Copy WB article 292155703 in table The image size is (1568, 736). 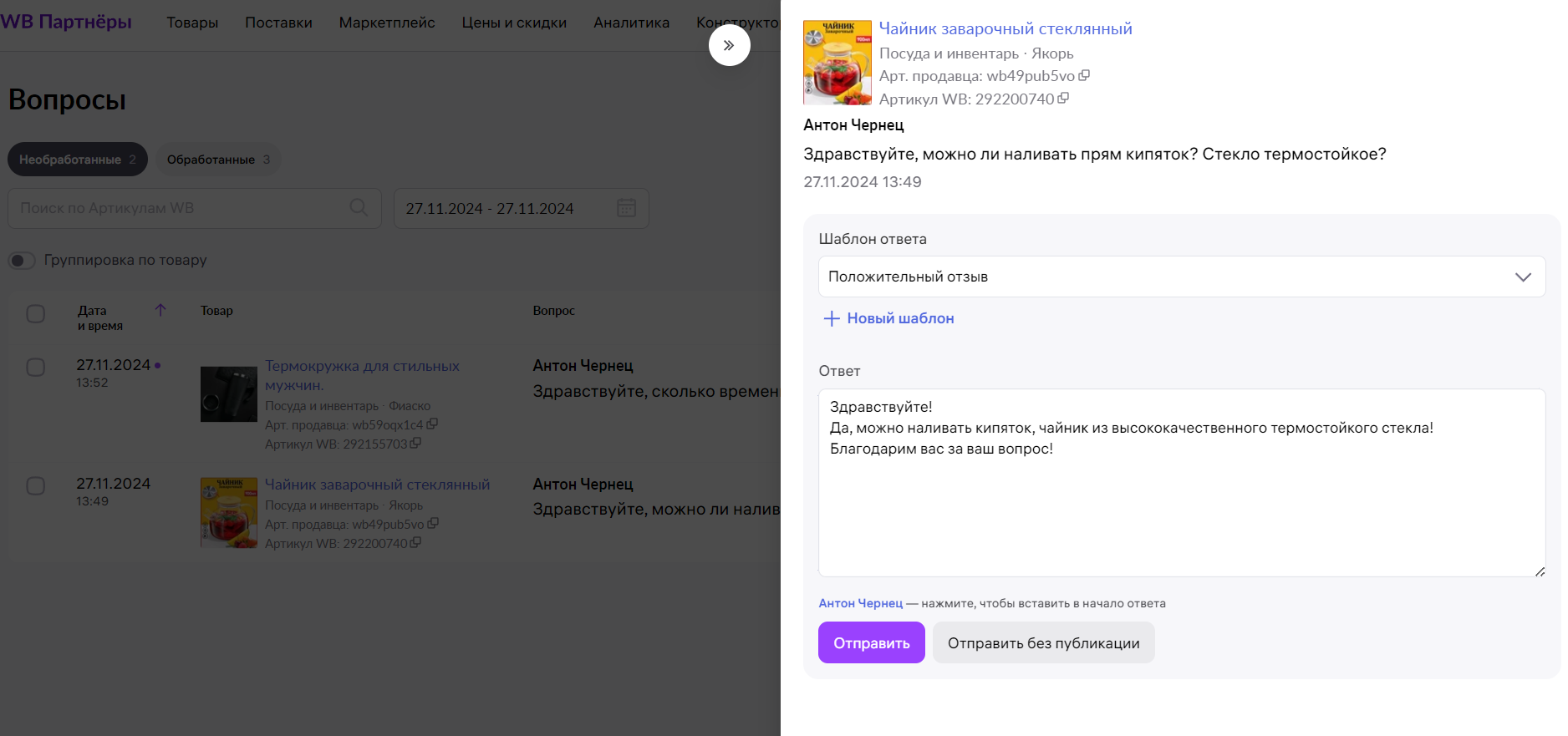[x=415, y=444]
